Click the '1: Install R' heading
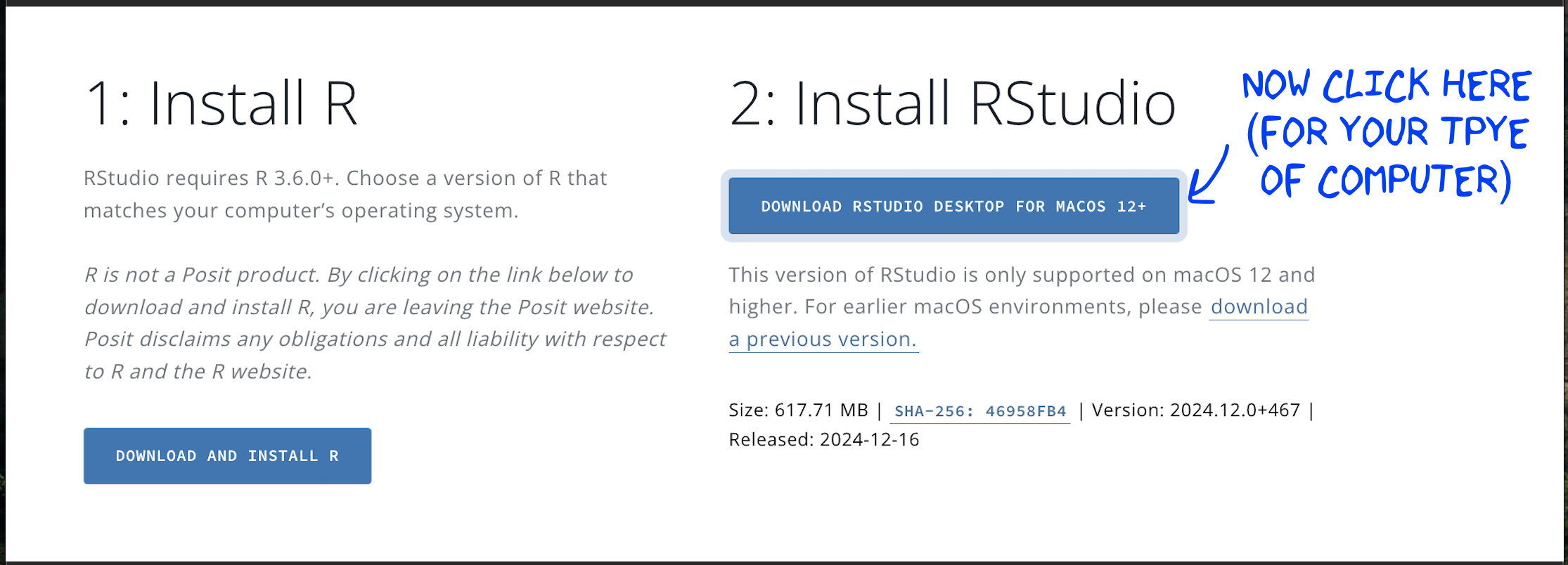Screen dimensions: 1568x565 tap(221, 104)
